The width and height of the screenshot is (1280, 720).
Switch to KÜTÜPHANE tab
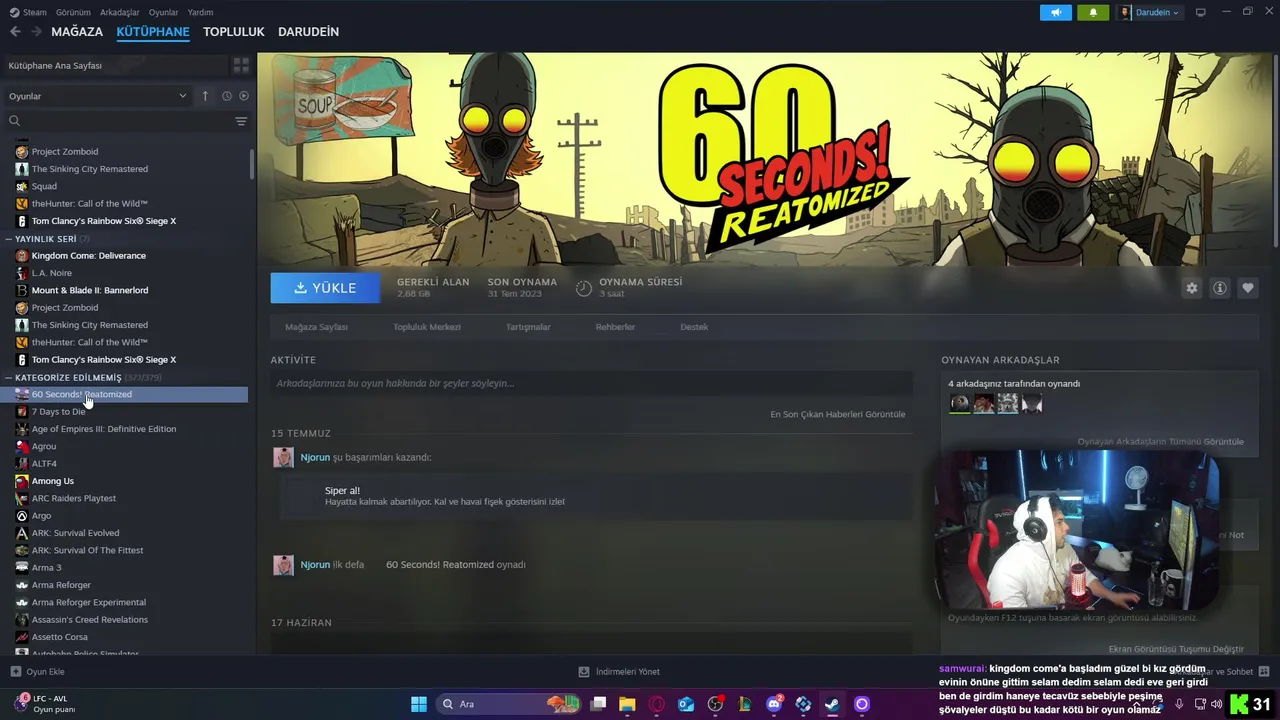(x=153, y=31)
